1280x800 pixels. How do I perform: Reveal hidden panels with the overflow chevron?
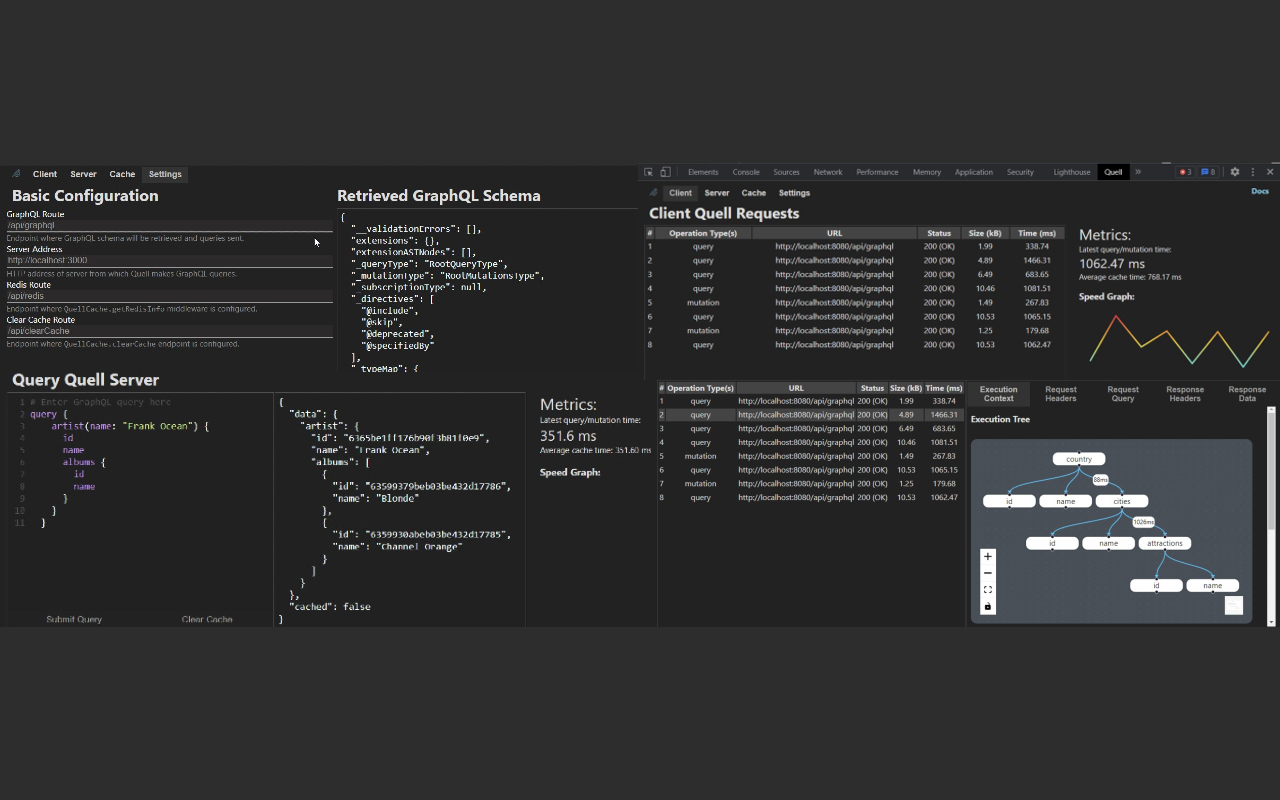coord(1137,171)
